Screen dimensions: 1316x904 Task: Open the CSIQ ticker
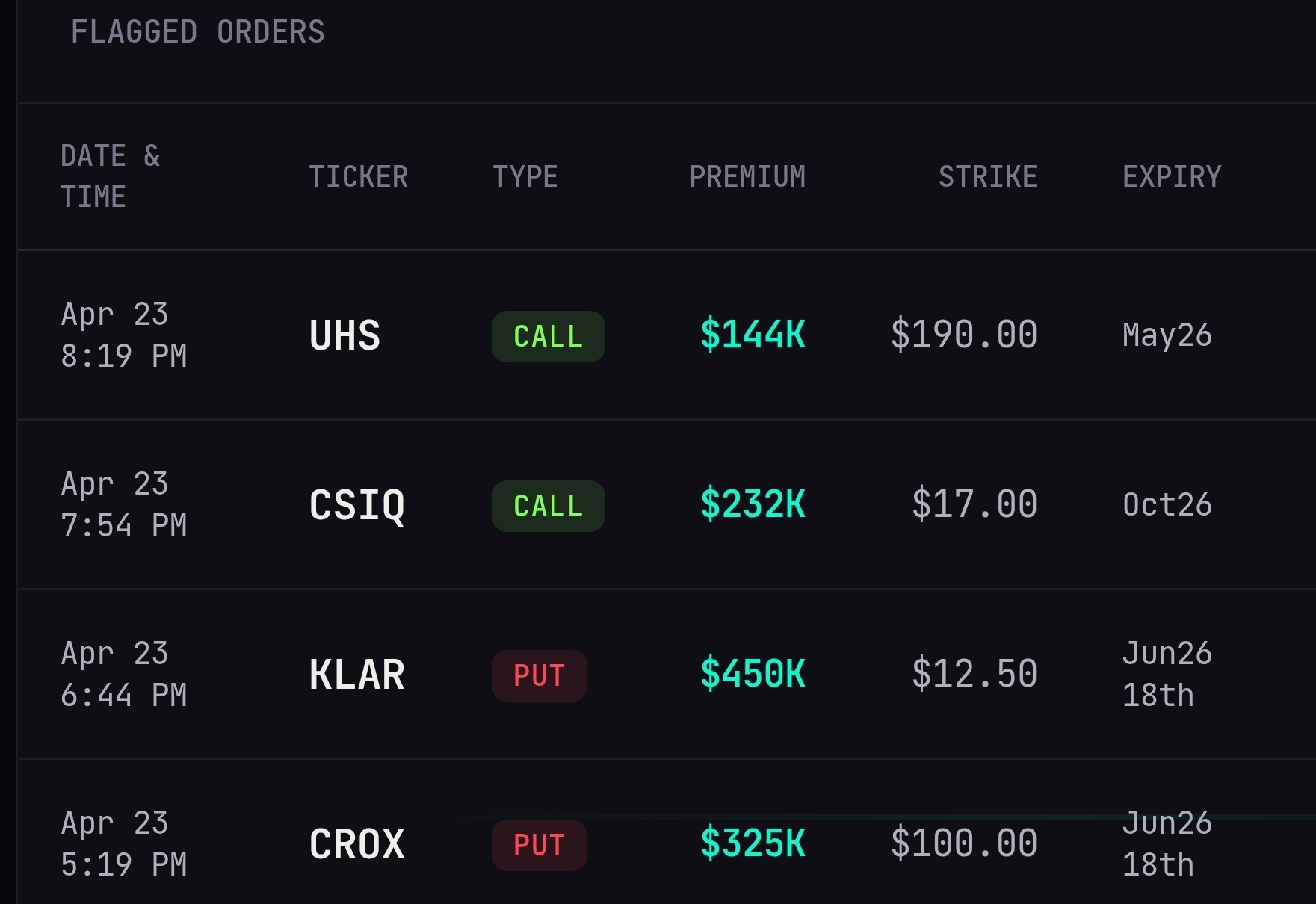(357, 505)
